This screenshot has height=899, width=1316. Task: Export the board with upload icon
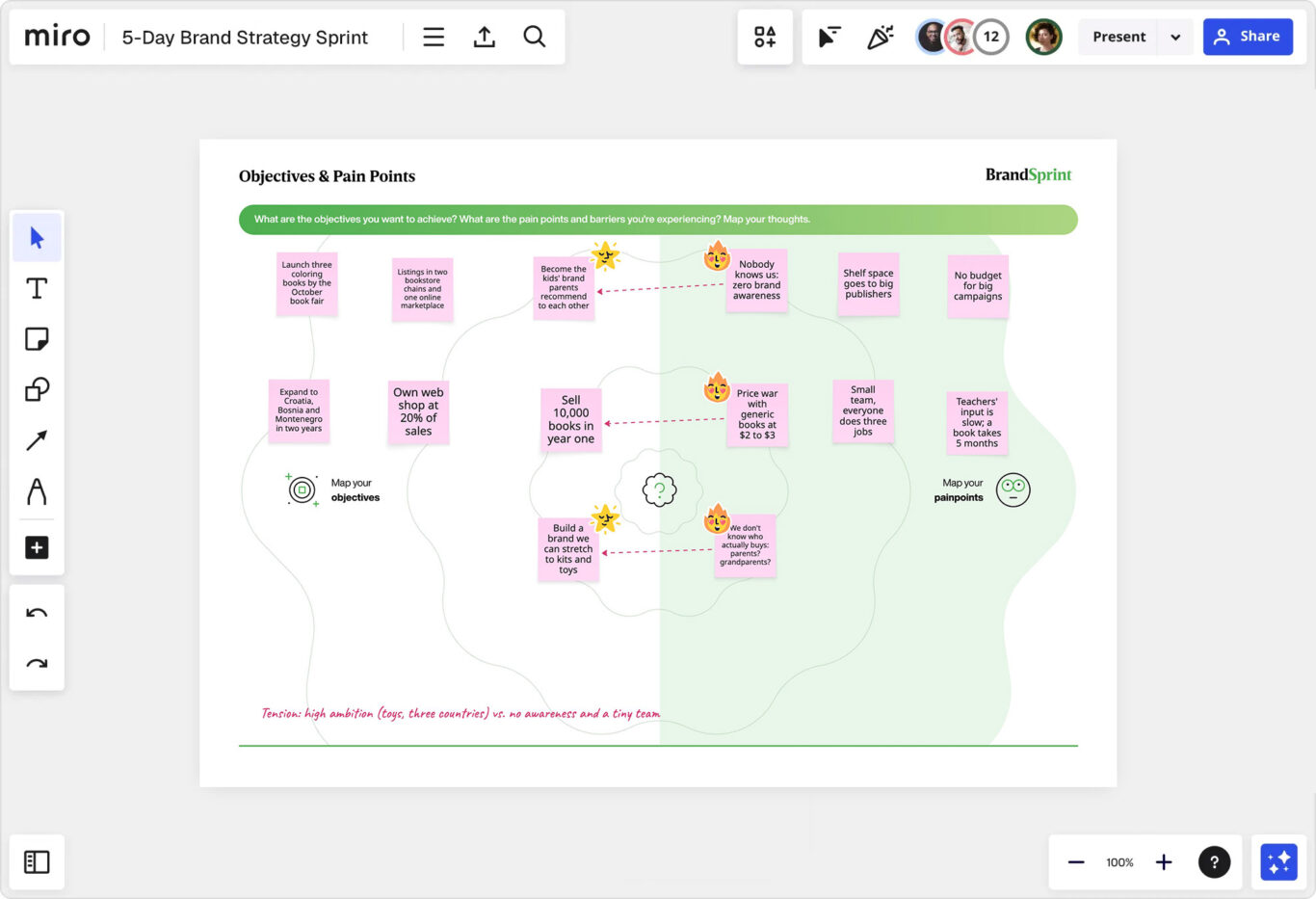pyautogui.click(x=485, y=37)
